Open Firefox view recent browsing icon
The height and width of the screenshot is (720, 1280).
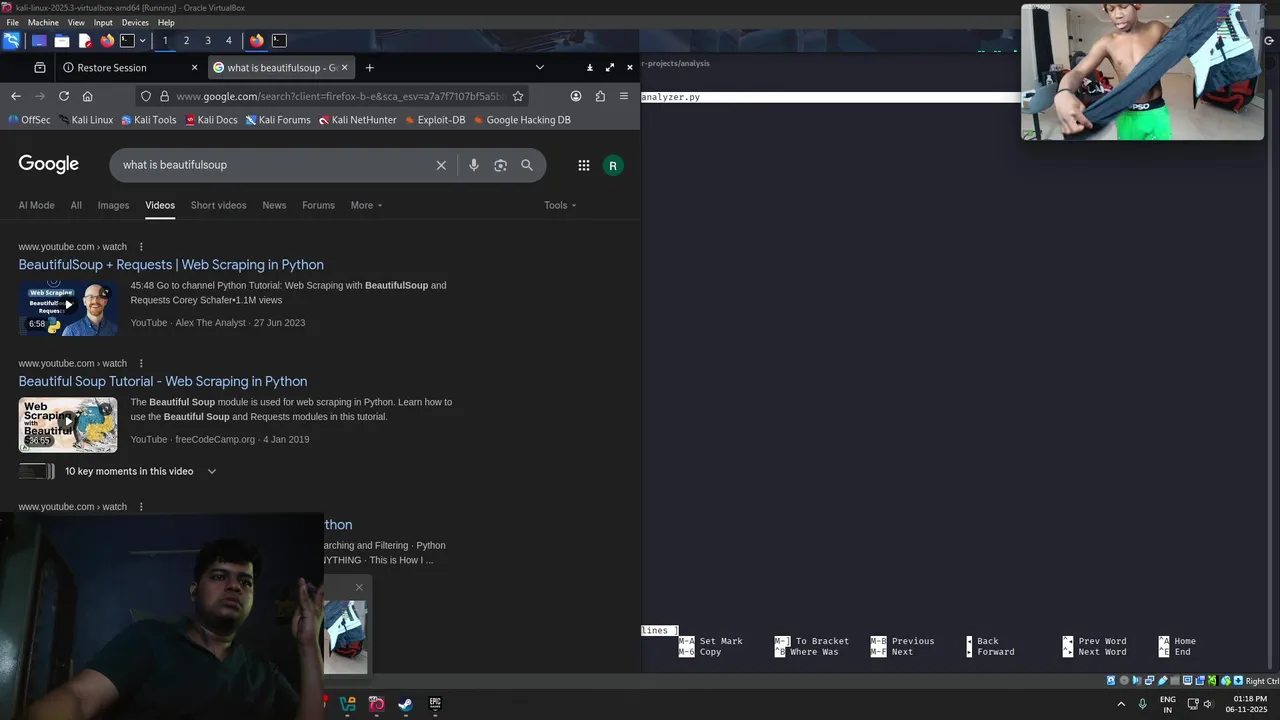pyautogui.click(x=40, y=68)
